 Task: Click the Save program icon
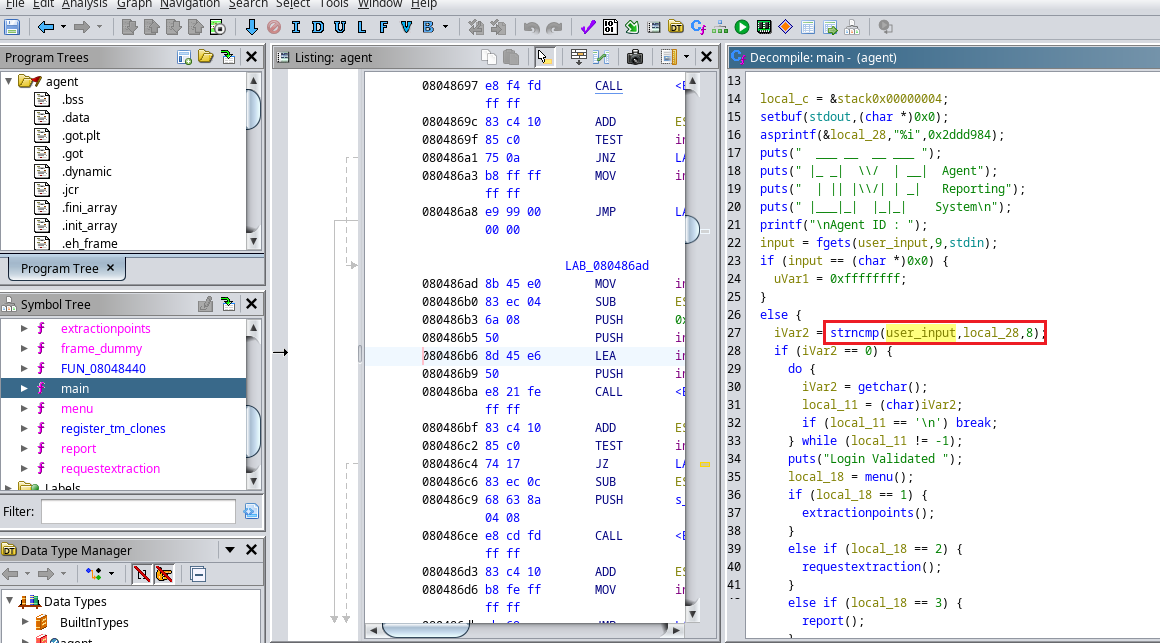click(x=12, y=27)
